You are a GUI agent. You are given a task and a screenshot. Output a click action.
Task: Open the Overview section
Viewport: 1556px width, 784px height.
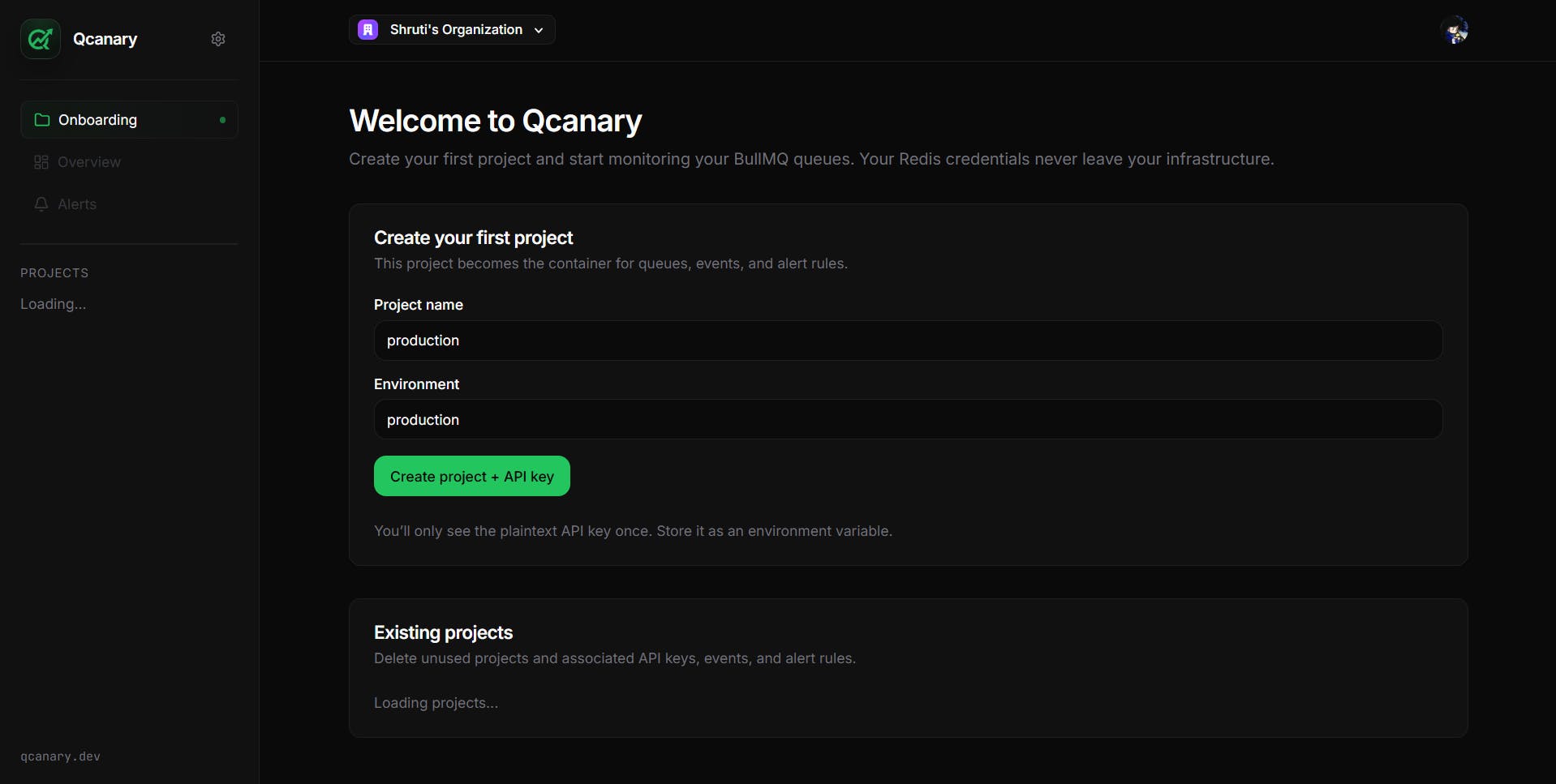click(x=129, y=162)
